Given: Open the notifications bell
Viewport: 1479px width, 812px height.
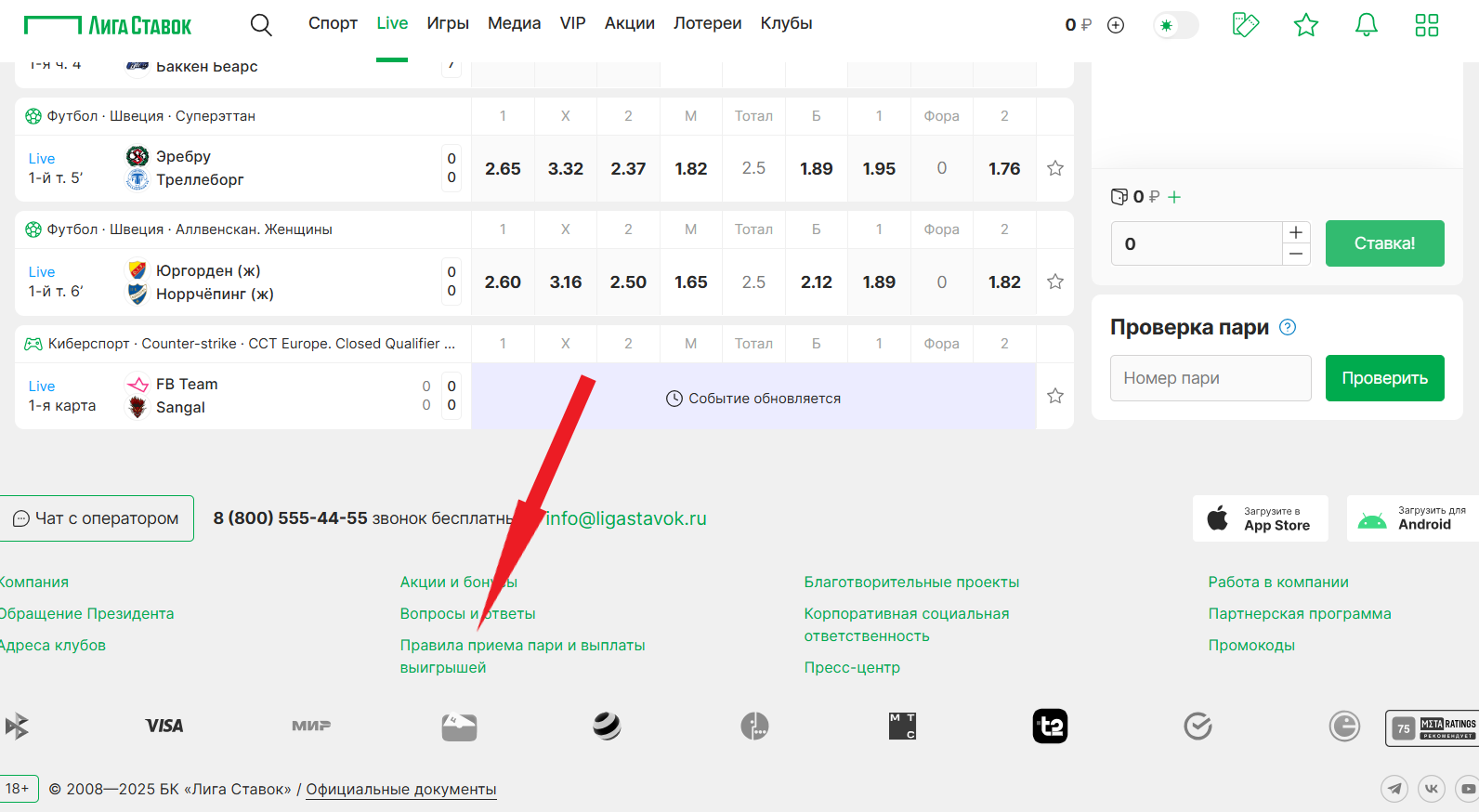Looking at the screenshot, I should pos(1366,25).
